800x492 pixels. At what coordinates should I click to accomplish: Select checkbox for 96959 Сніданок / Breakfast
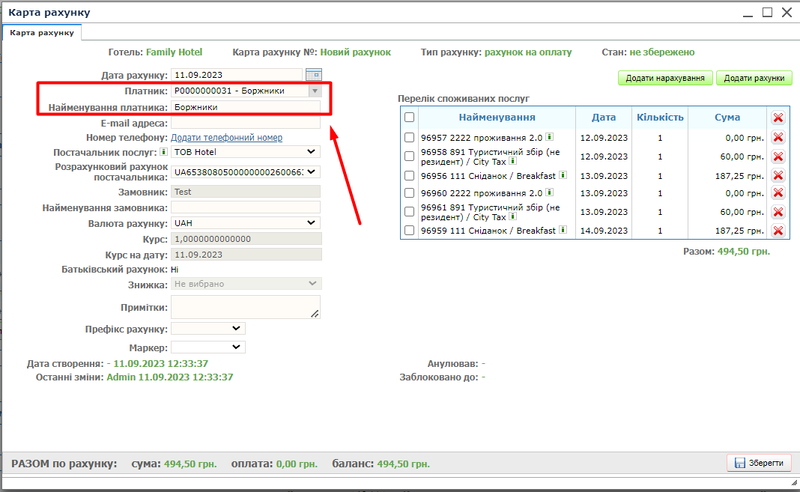[x=408, y=230]
